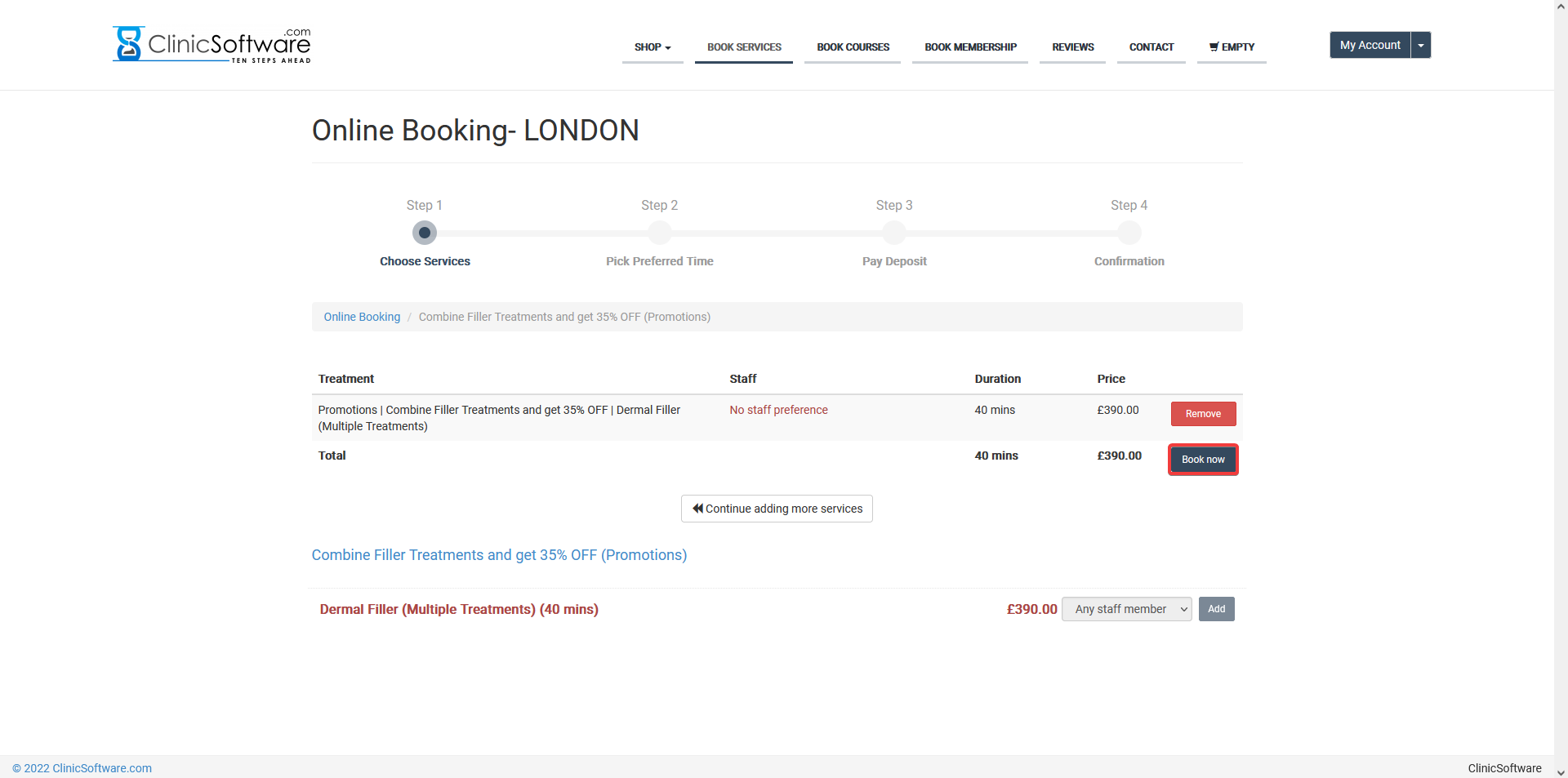
Task: Click the Step 2 progress circle
Action: click(659, 233)
